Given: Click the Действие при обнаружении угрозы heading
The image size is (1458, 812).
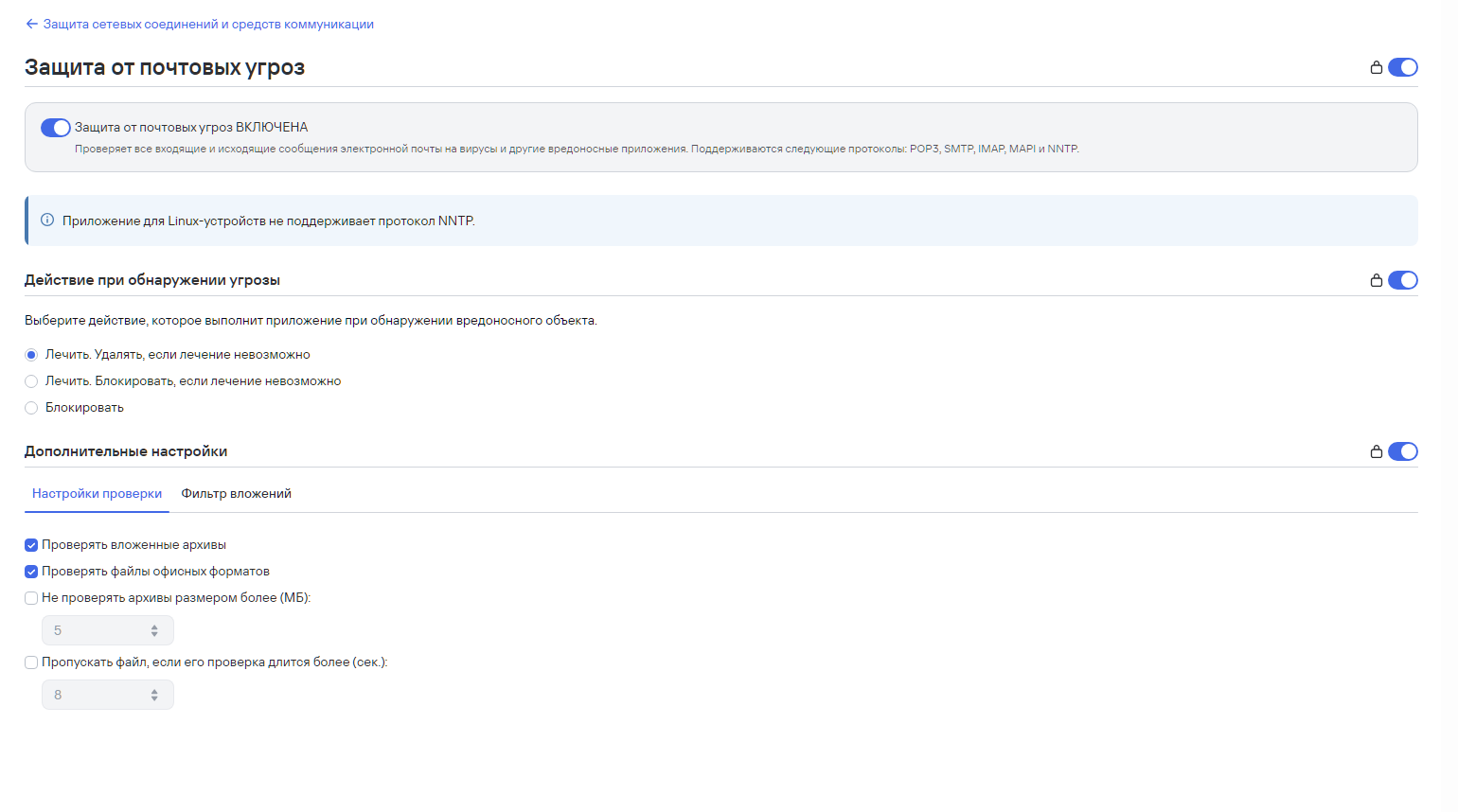Looking at the screenshot, I should (152, 280).
